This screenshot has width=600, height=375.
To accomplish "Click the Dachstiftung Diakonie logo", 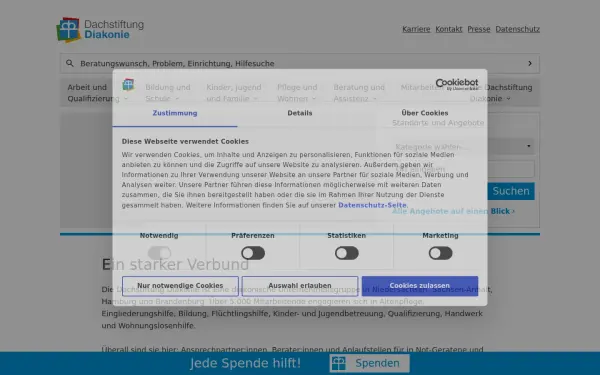I will tap(100, 29).
